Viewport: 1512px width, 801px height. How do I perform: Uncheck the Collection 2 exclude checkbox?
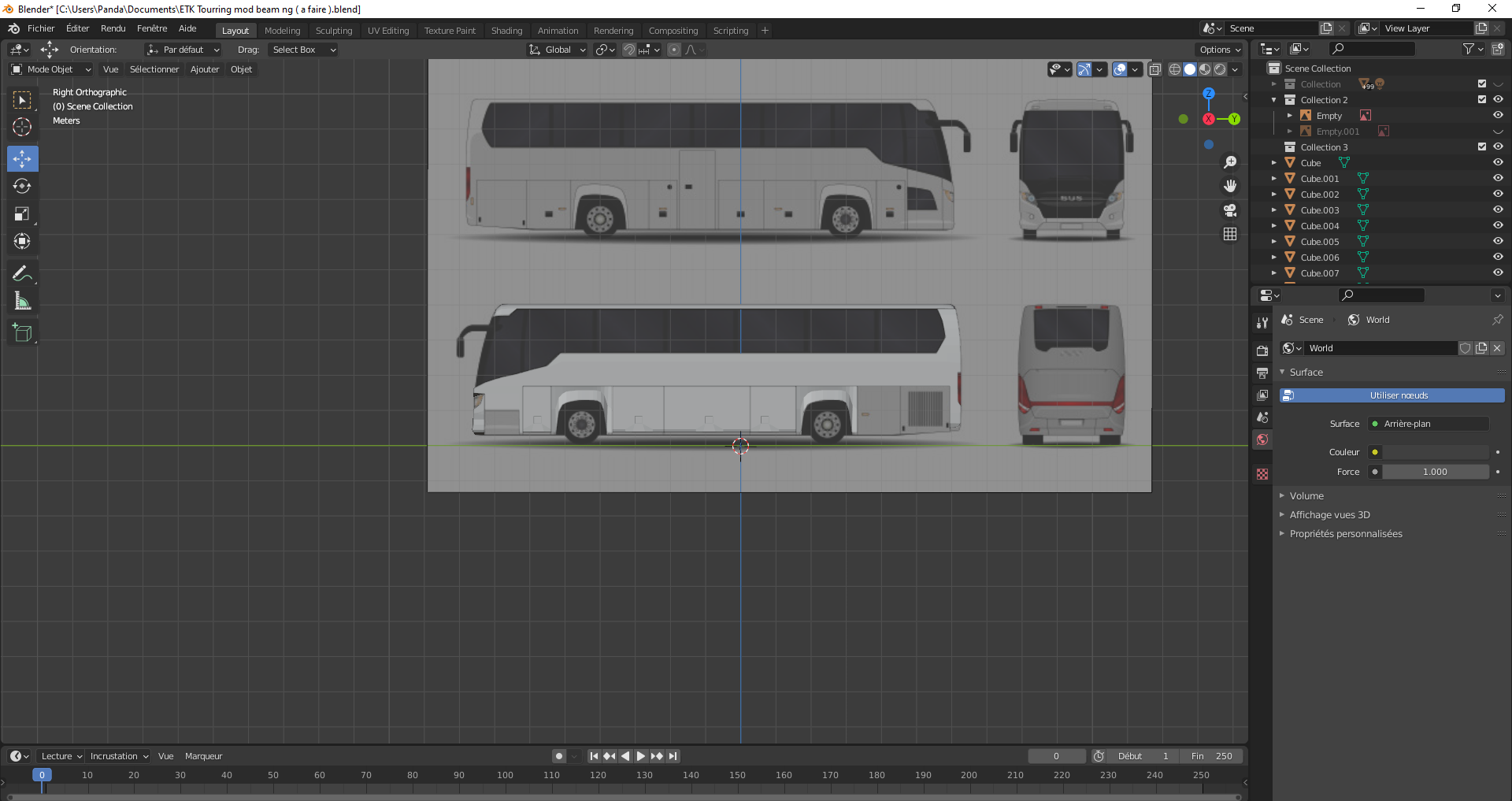(1482, 100)
